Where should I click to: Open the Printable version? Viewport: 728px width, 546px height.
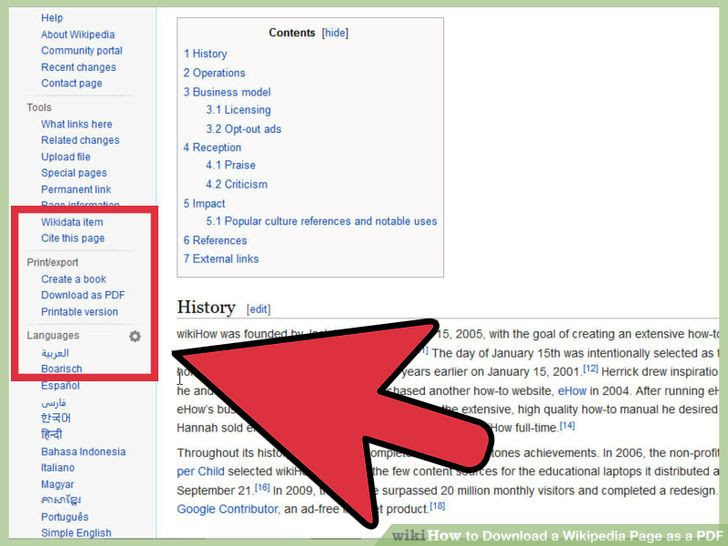(79, 312)
